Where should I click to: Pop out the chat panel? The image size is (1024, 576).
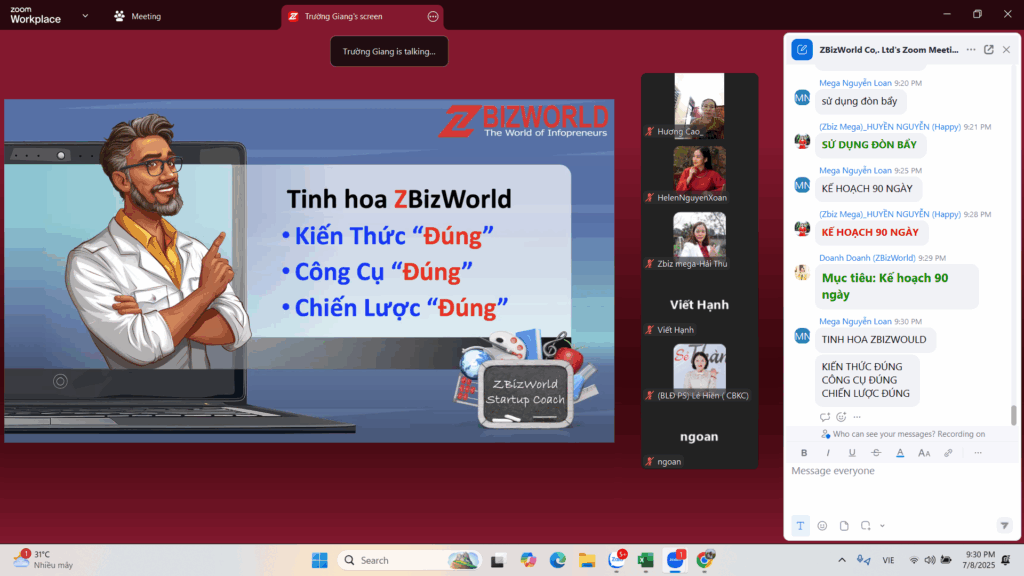pos(989,50)
